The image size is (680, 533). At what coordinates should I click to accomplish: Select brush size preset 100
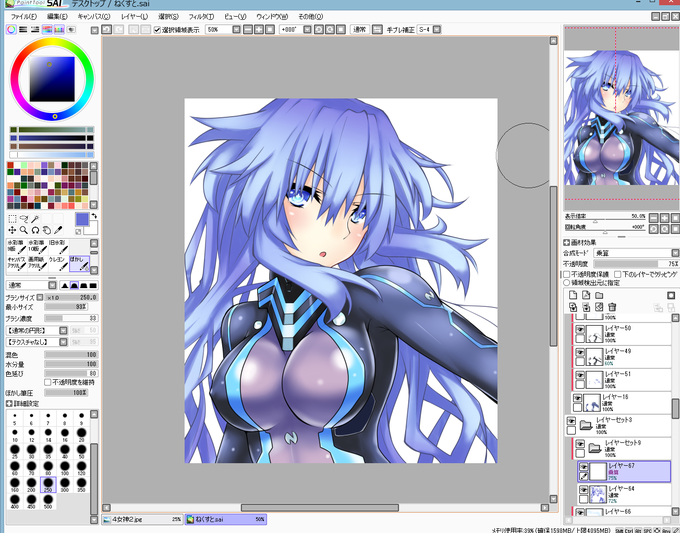[65, 468]
